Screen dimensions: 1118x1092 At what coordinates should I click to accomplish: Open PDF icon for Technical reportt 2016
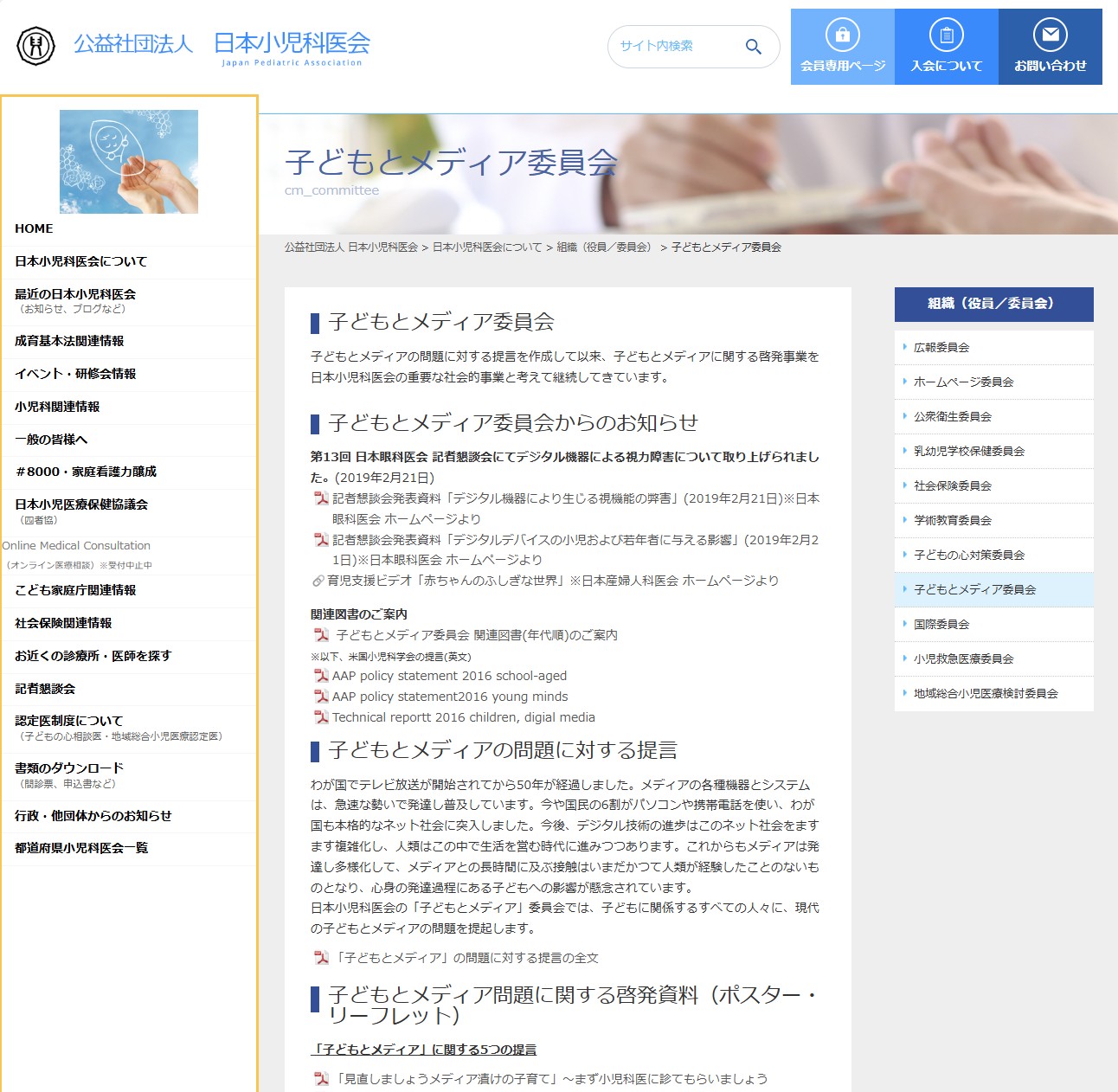point(321,717)
